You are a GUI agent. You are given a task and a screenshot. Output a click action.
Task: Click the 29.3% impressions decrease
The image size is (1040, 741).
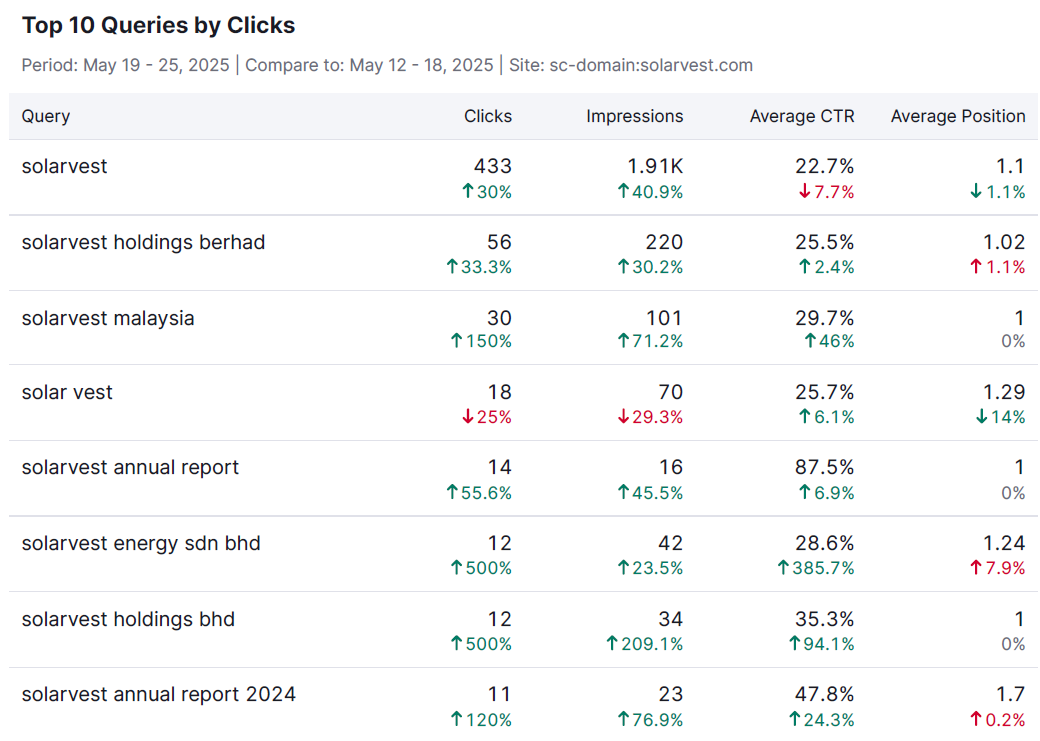point(650,417)
